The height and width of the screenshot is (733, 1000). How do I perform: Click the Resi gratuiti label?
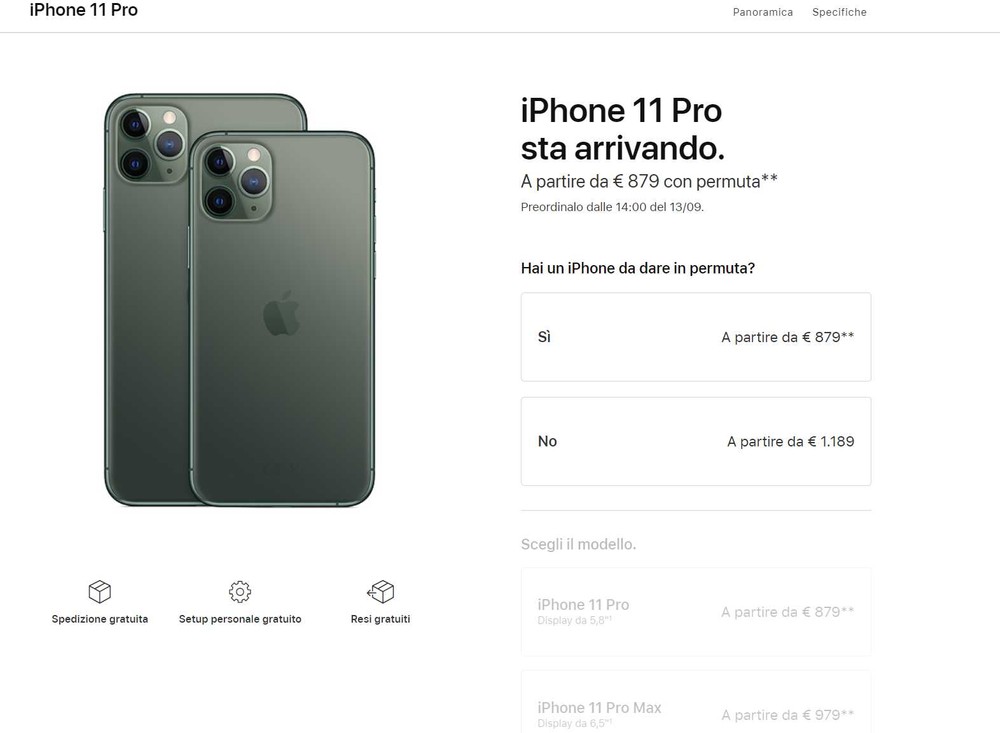tap(381, 619)
